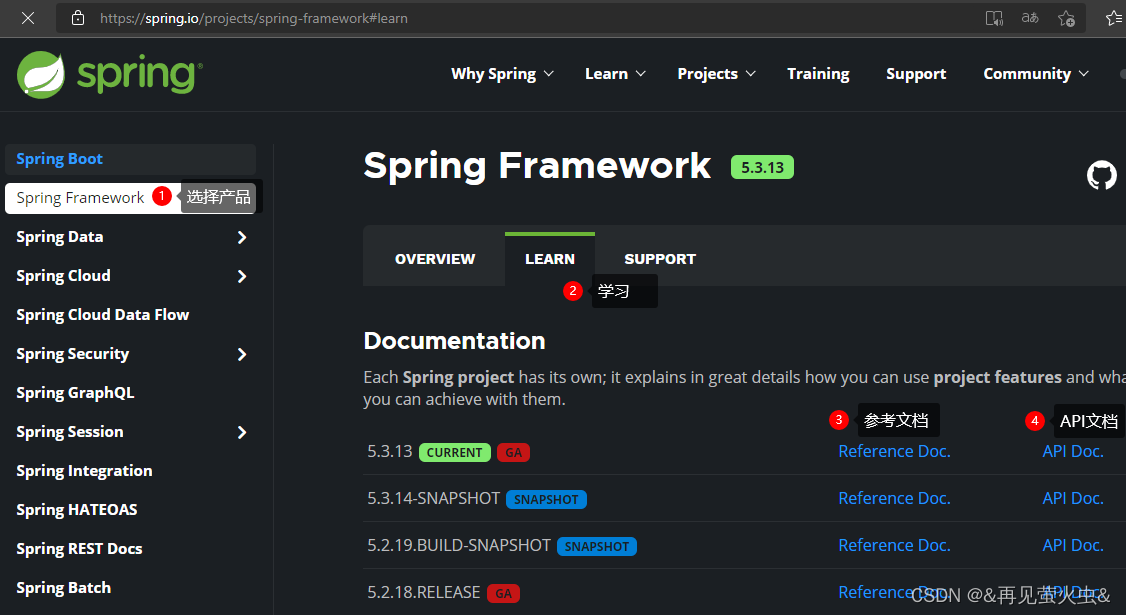The height and width of the screenshot is (615, 1126).
Task: Open the favorites list star icon
Action: point(1113,17)
